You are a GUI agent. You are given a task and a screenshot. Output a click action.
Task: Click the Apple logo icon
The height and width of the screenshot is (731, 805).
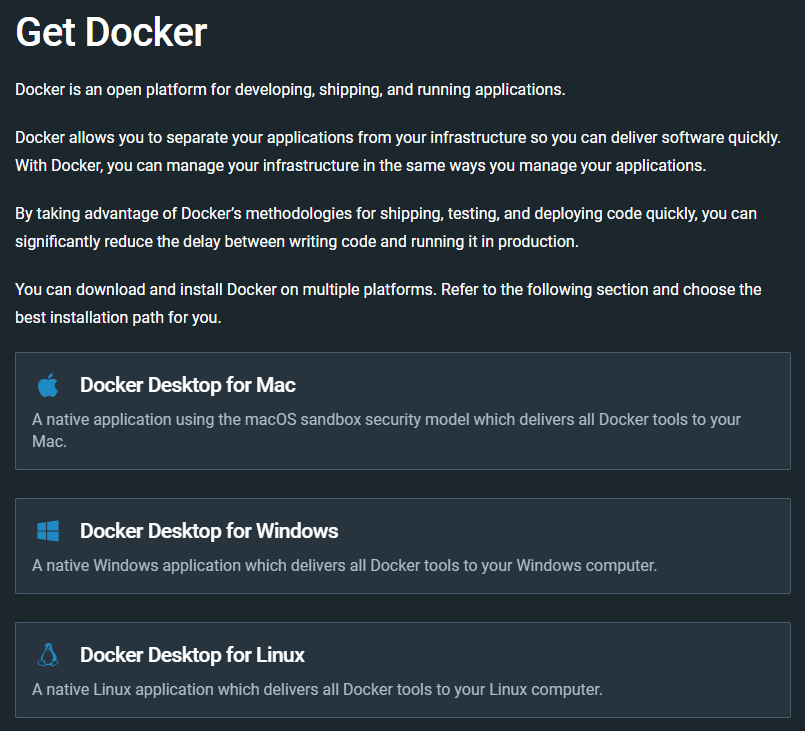click(48, 385)
